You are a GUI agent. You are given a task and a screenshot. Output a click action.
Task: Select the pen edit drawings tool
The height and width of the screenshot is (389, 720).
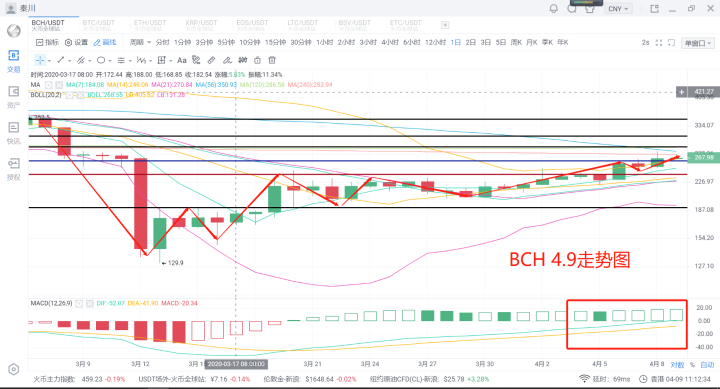click(x=227, y=60)
